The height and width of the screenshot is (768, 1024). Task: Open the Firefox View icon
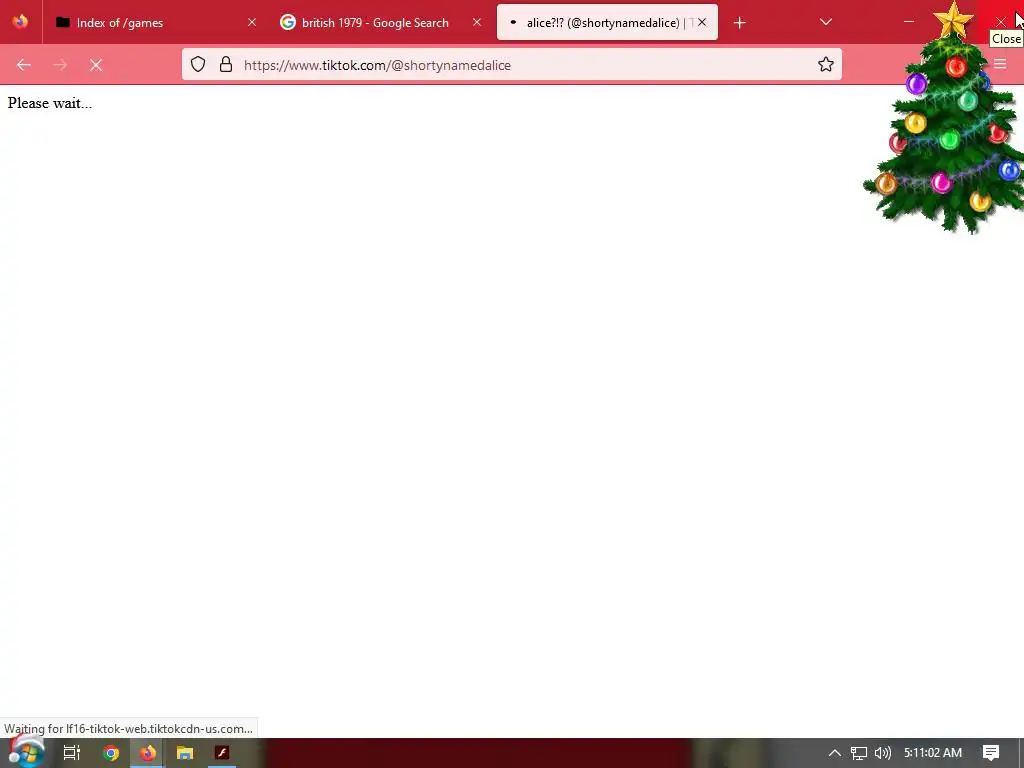click(20, 22)
